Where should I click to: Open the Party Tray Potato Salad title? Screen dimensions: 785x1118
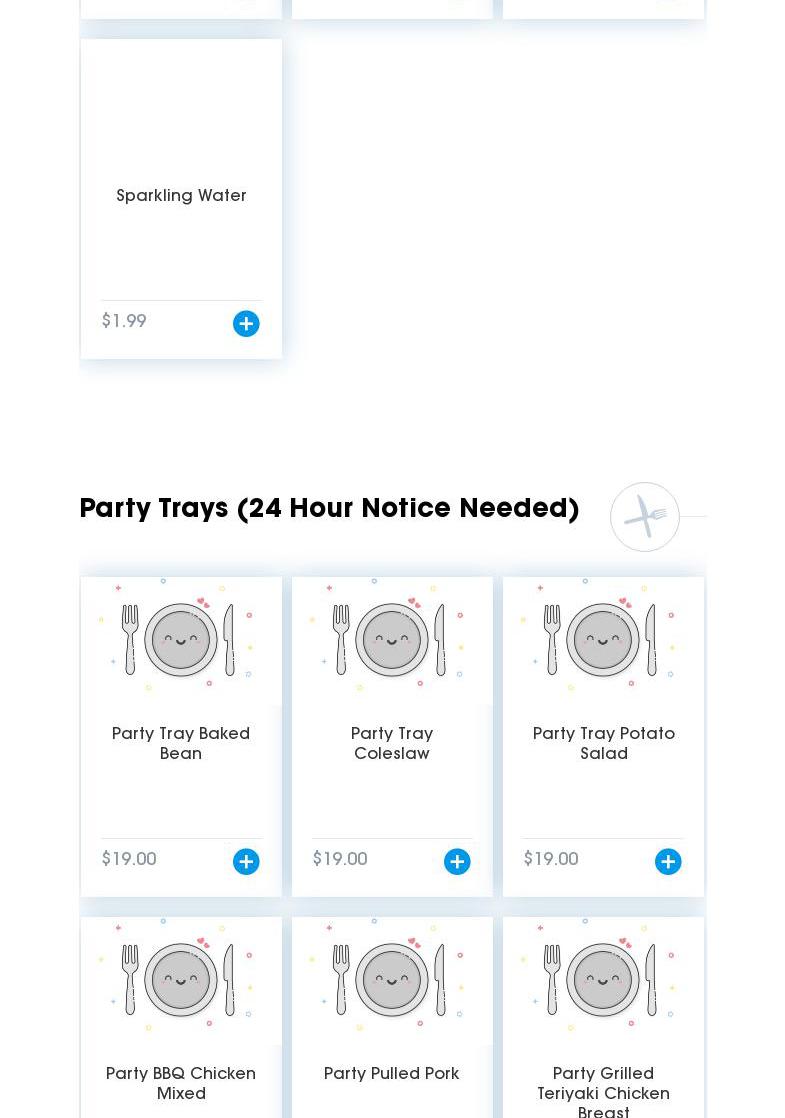coord(604,744)
